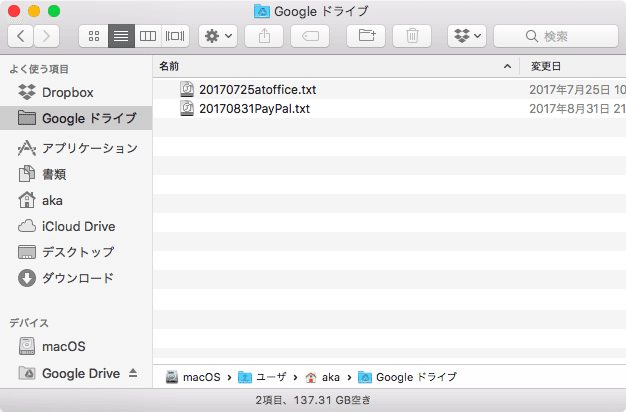Zoom the window with green button
This screenshot has width=626, height=412.
54,11
